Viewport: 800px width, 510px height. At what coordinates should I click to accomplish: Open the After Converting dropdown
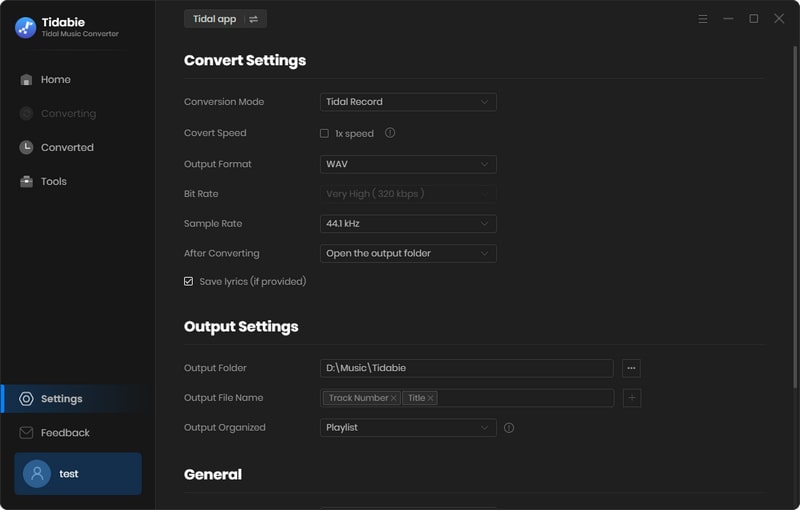coord(408,254)
